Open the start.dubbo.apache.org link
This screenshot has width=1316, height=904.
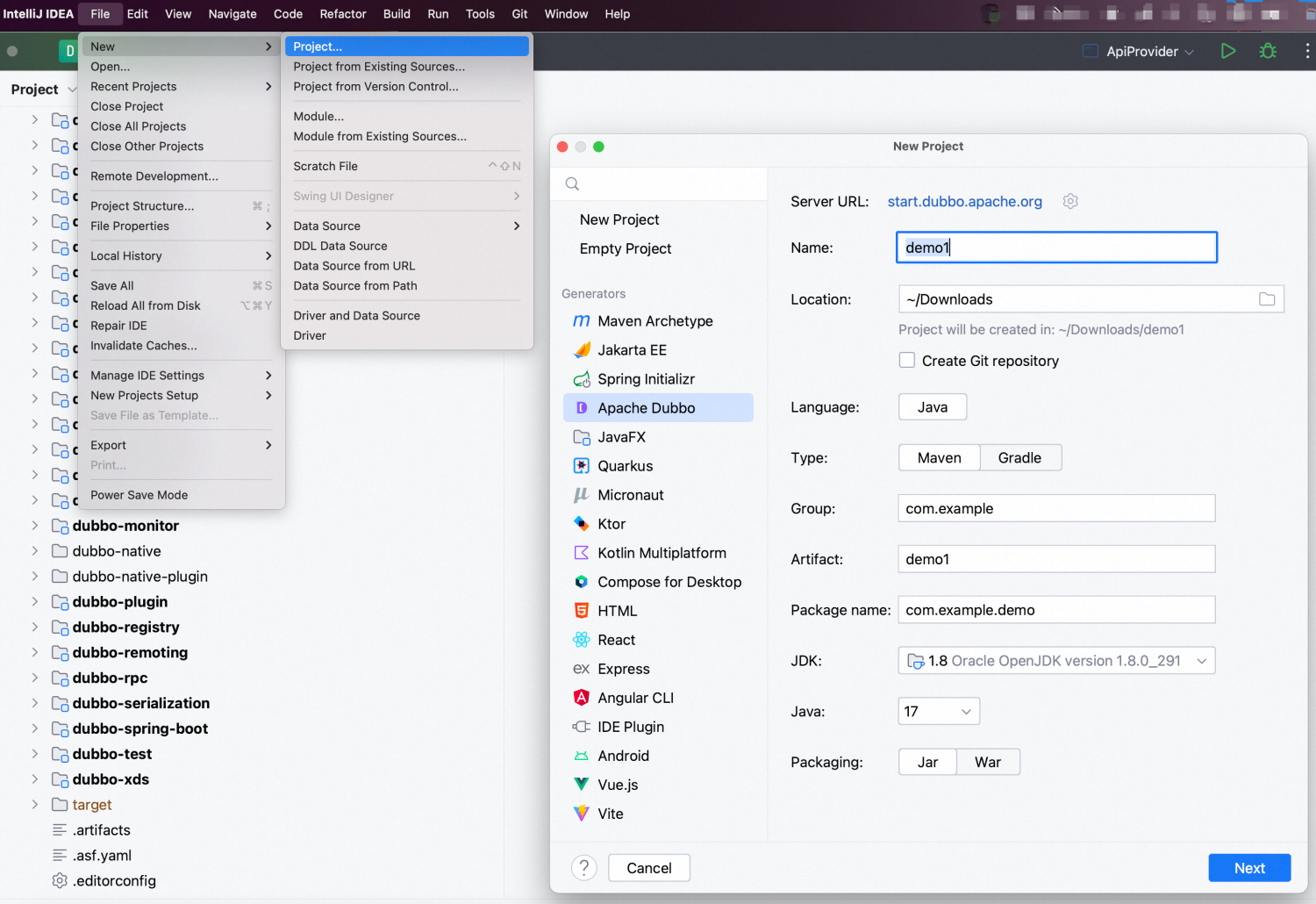[964, 202]
